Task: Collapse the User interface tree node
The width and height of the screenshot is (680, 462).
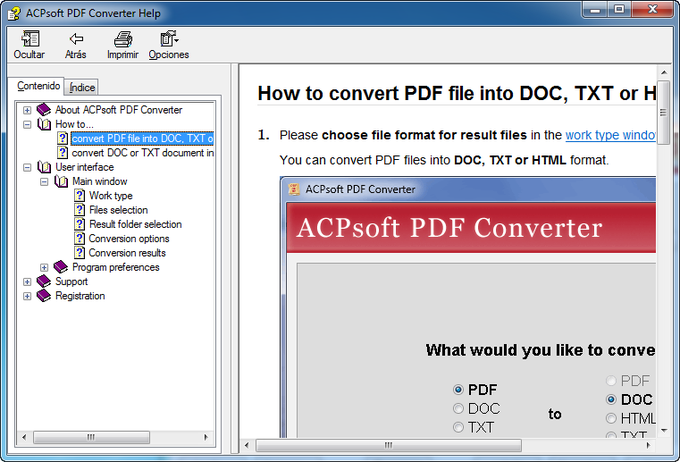Action: click(27, 167)
